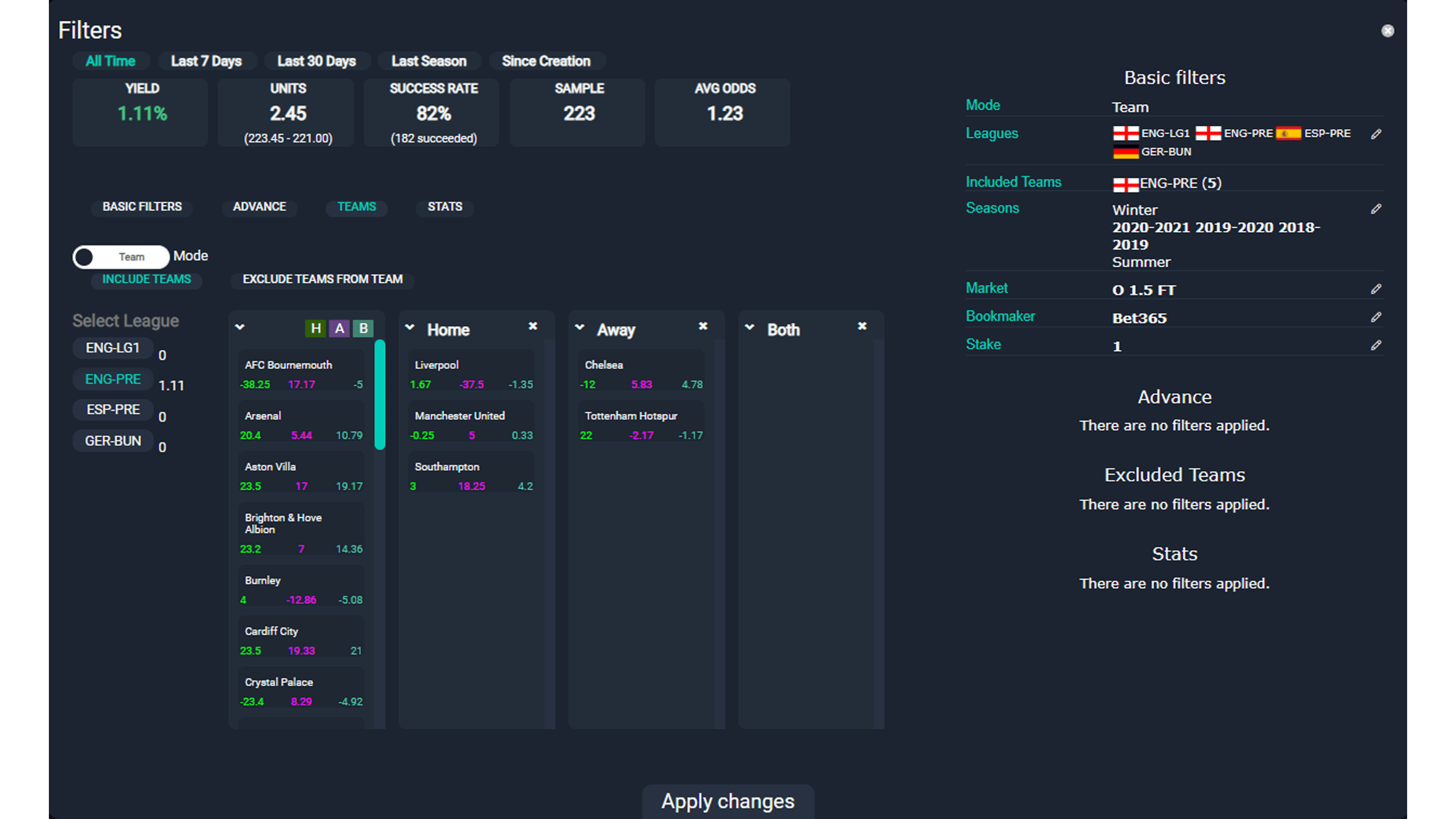1456x819 pixels.
Task: Click the Apply changes button
Action: click(728, 801)
